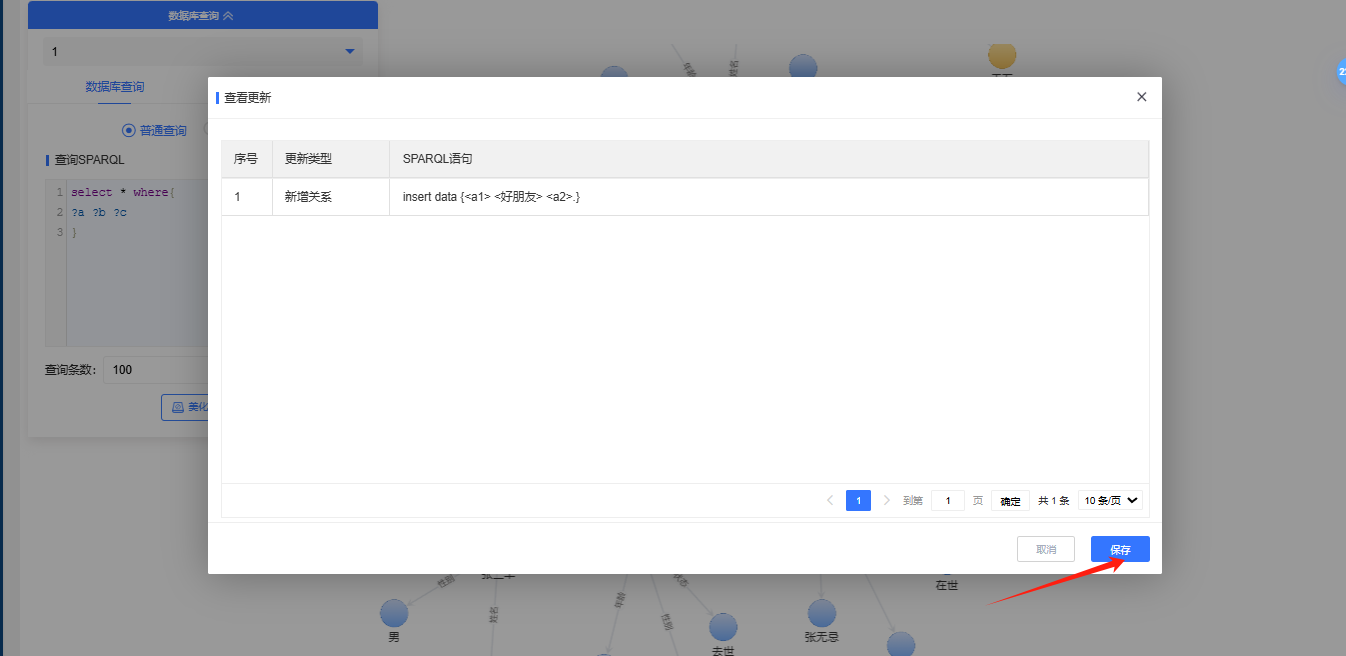Click the 张无忌 graph node

click(821, 614)
